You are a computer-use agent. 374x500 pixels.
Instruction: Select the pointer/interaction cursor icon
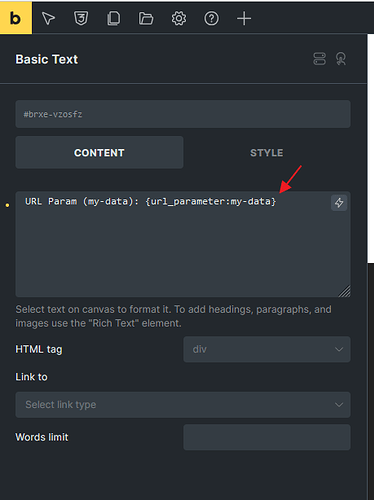click(48, 18)
